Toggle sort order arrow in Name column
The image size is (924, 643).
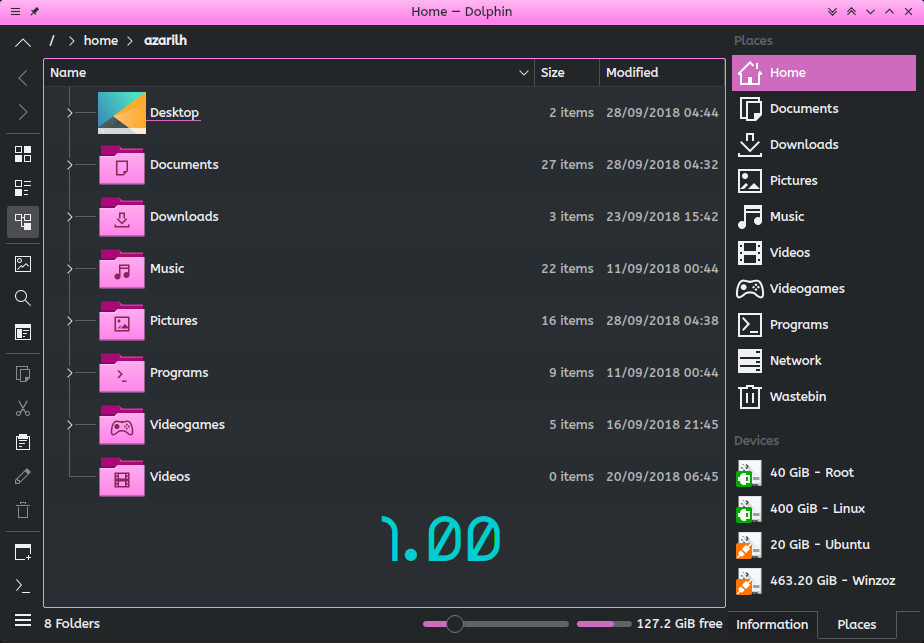coord(523,72)
